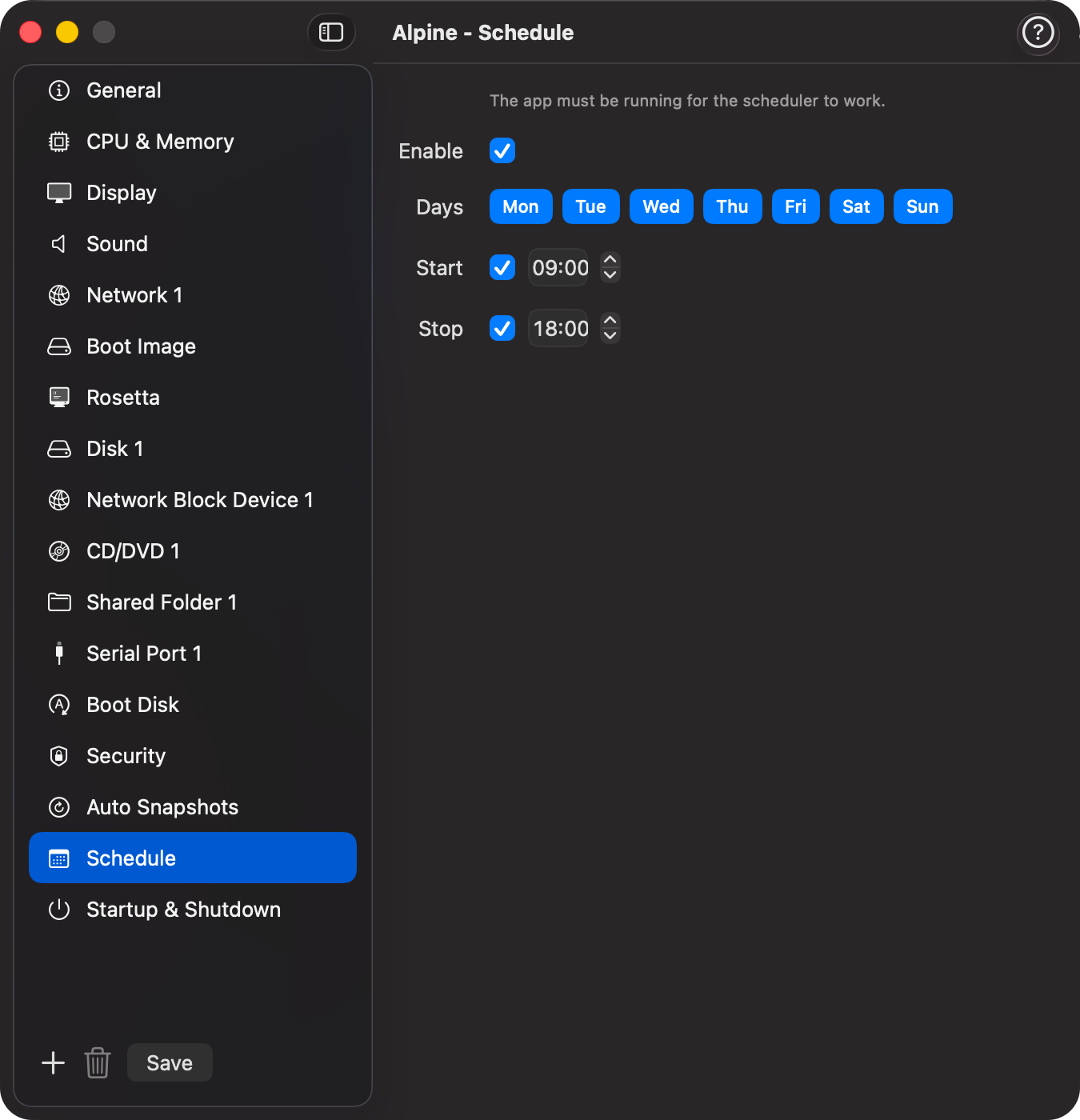Screen dimensions: 1080x1120
Task: Click the Sound speaker icon
Action: pos(59,244)
